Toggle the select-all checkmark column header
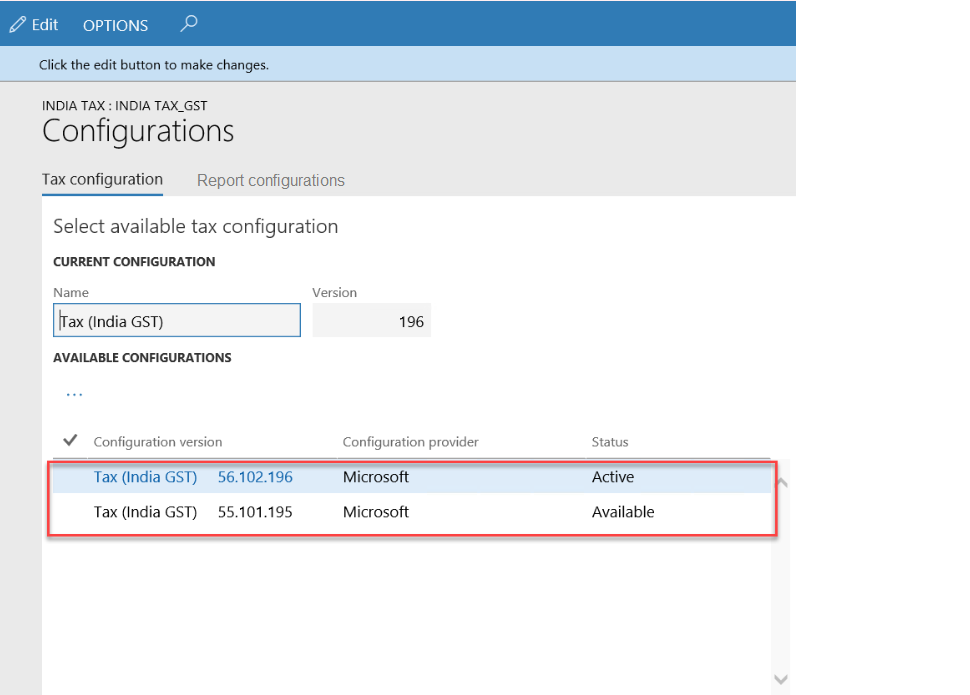This screenshot has height=695, width=970. [71, 441]
